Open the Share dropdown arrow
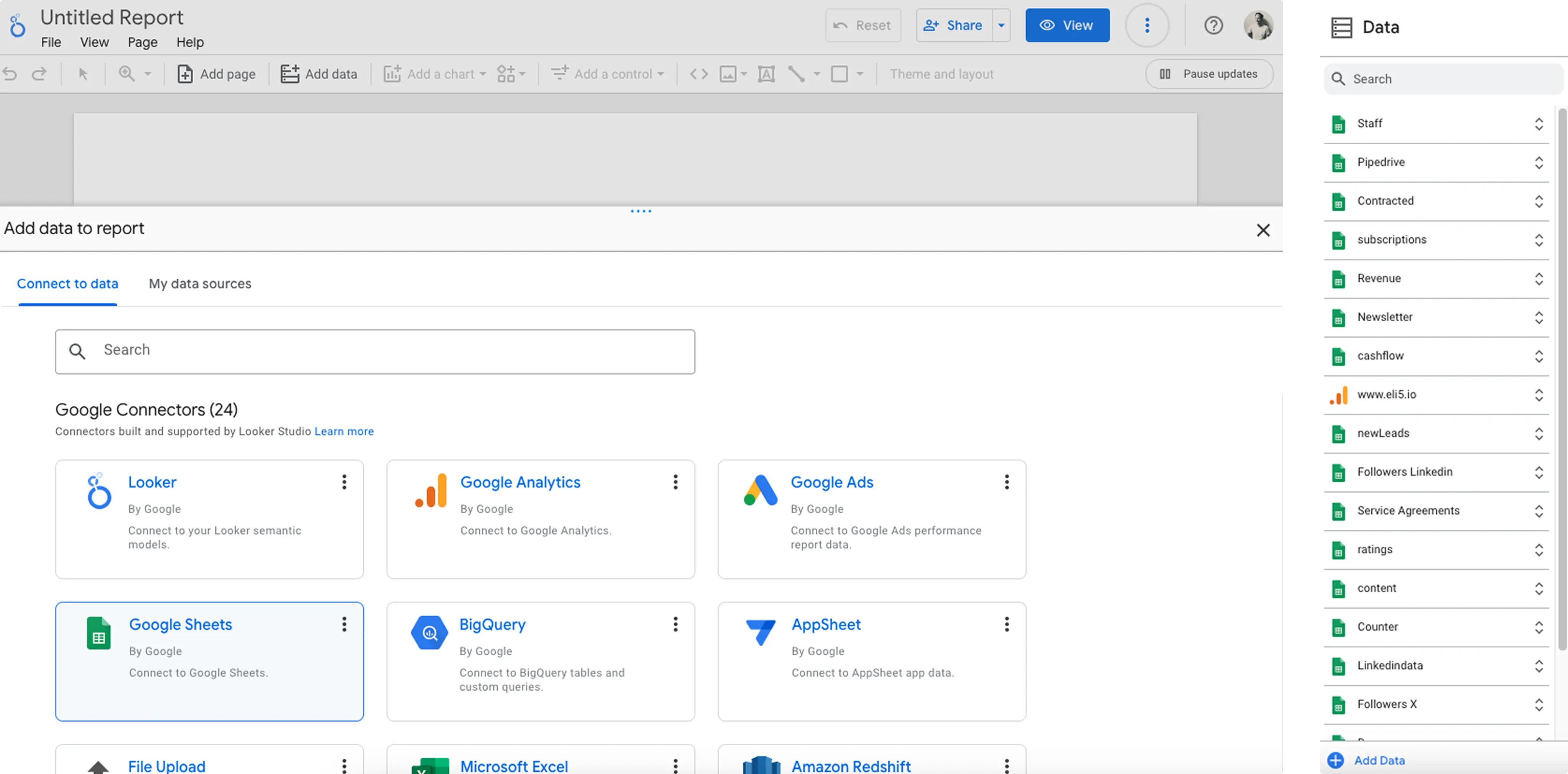 tap(1001, 26)
